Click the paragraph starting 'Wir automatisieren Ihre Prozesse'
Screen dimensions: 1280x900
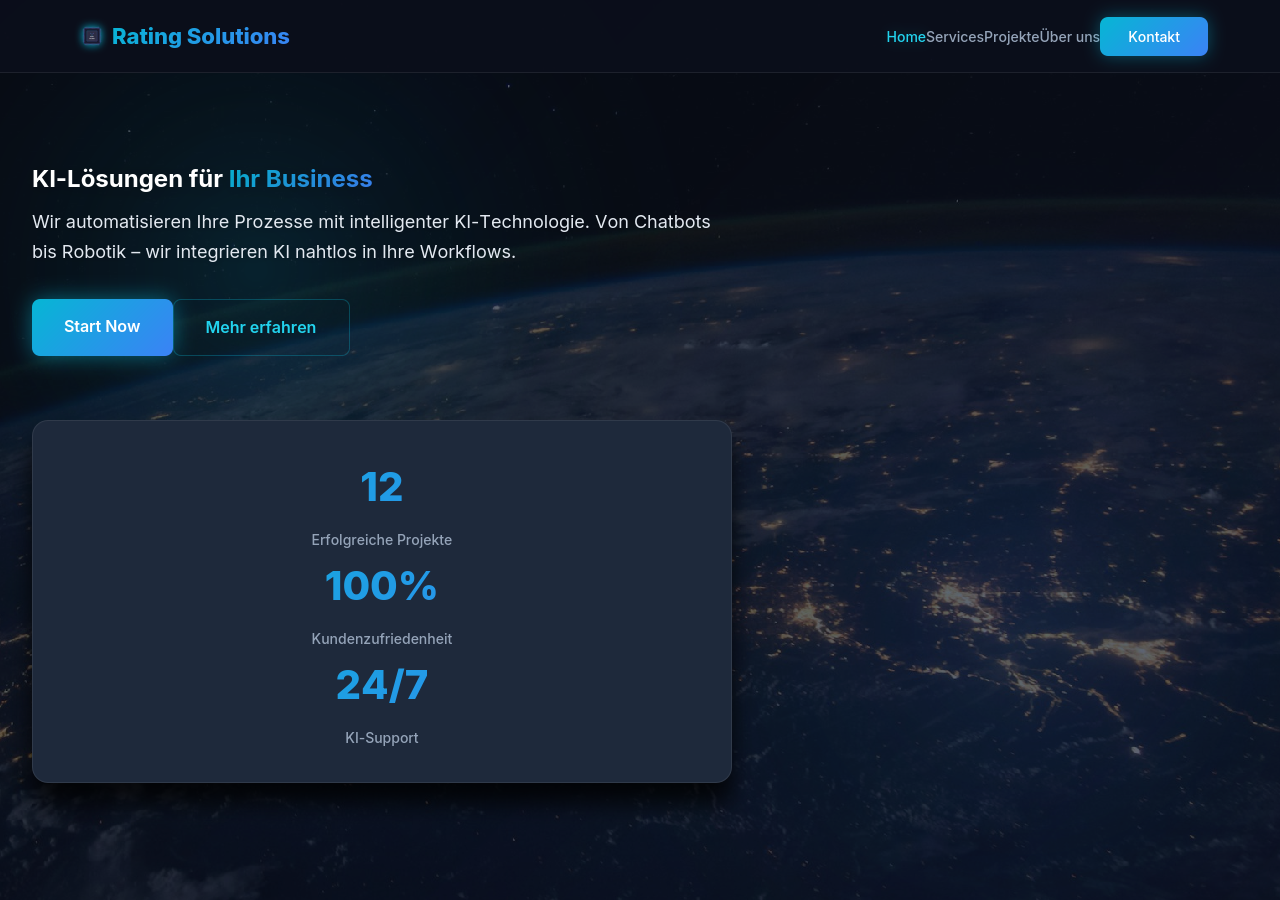coord(372,237)
